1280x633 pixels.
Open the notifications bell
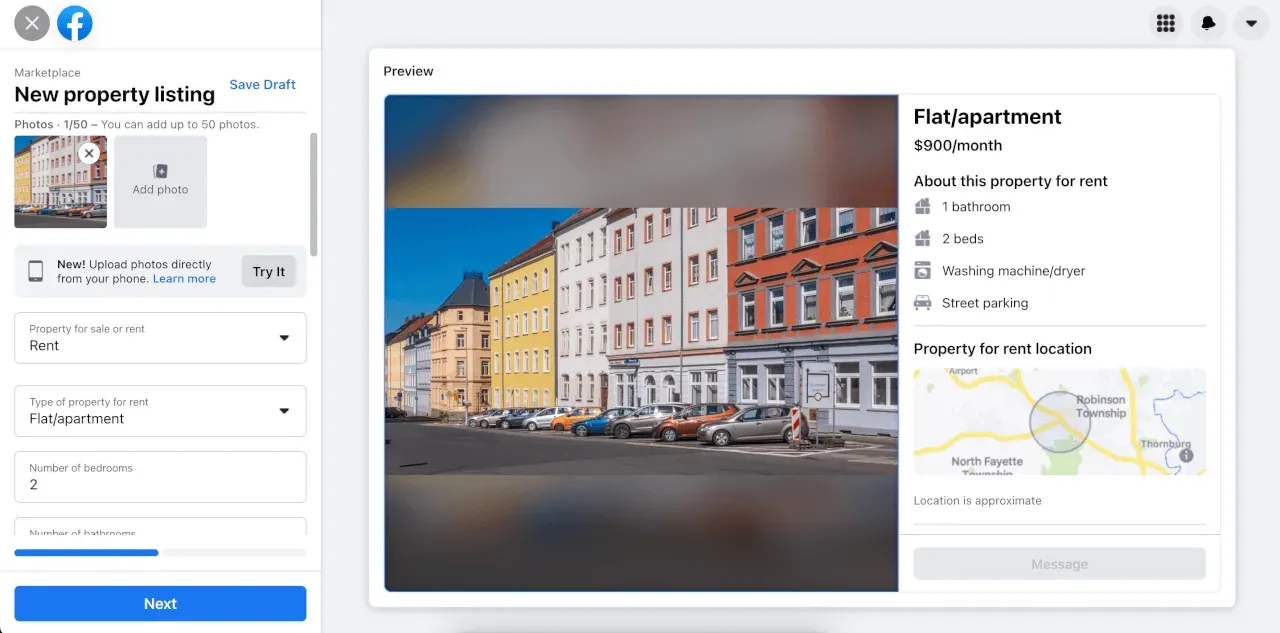tap(1208, 22)
